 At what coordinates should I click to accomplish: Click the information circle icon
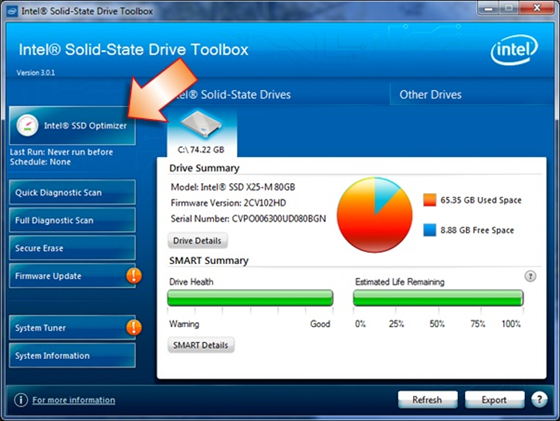pyautogui.click(x=21, y=400)
